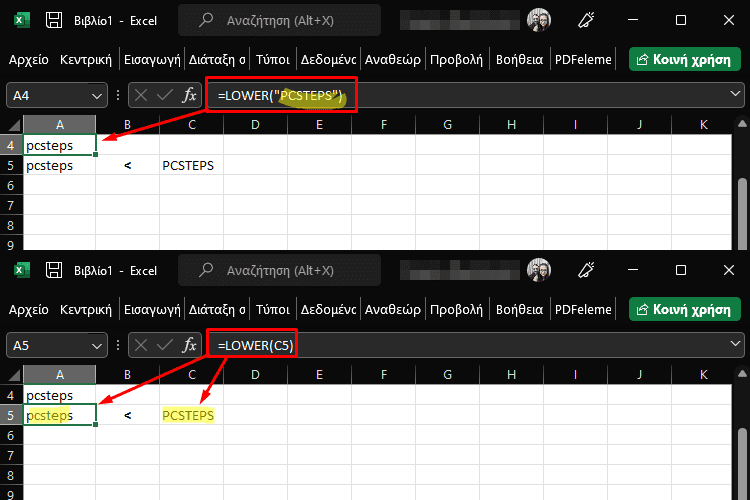
Task: Open the Κεντρική tab in the top window
Action: [x=86, y=59]
